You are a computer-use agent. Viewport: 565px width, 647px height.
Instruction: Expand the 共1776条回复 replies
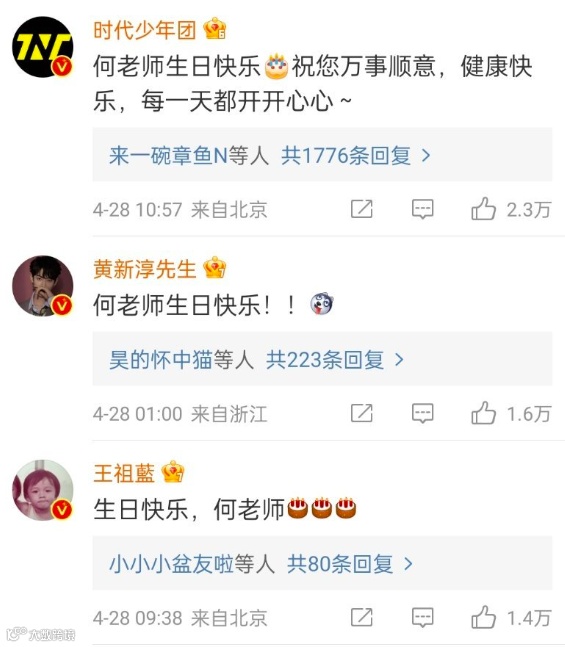pos(356,156)
